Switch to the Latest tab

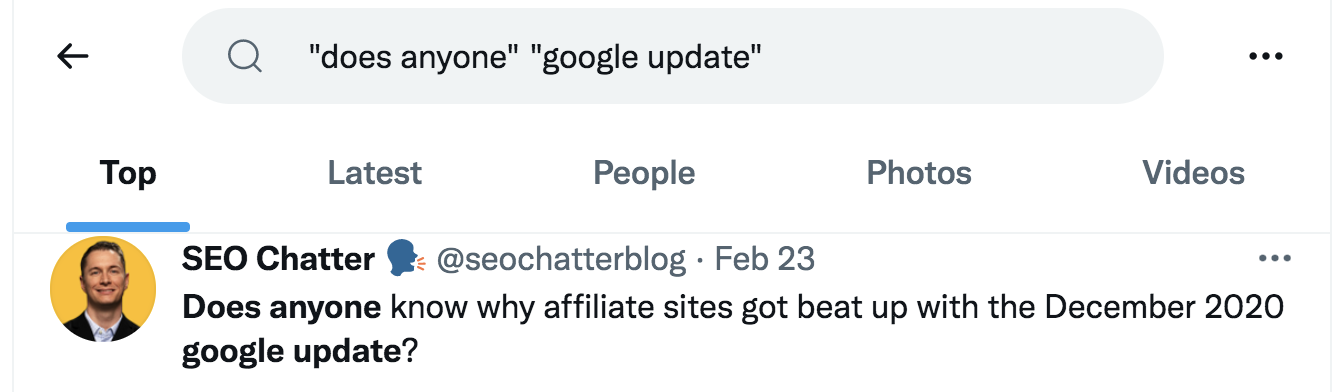(375, 173)
